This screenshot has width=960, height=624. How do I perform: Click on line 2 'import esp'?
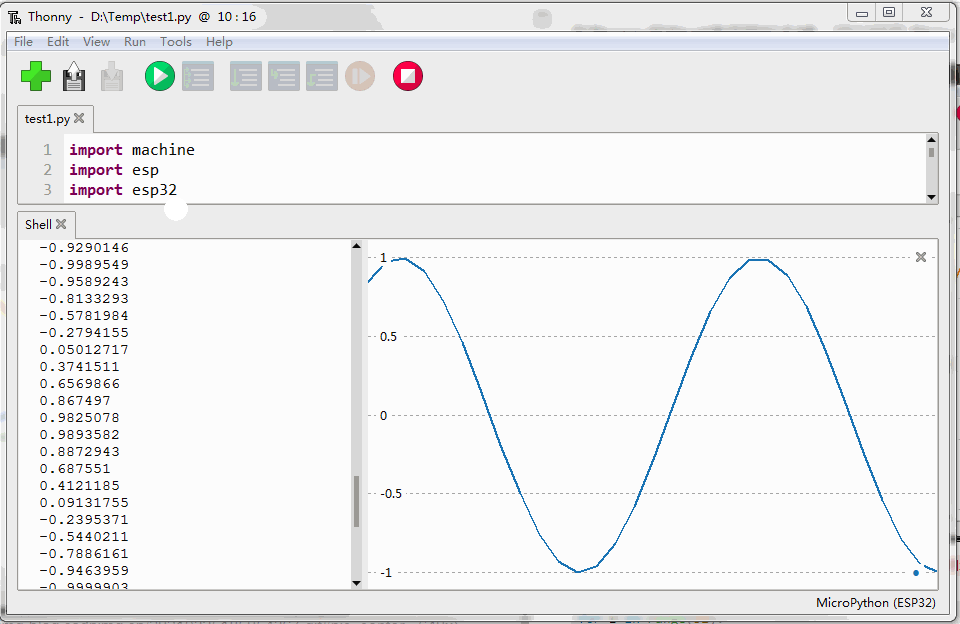click(114, 170)
